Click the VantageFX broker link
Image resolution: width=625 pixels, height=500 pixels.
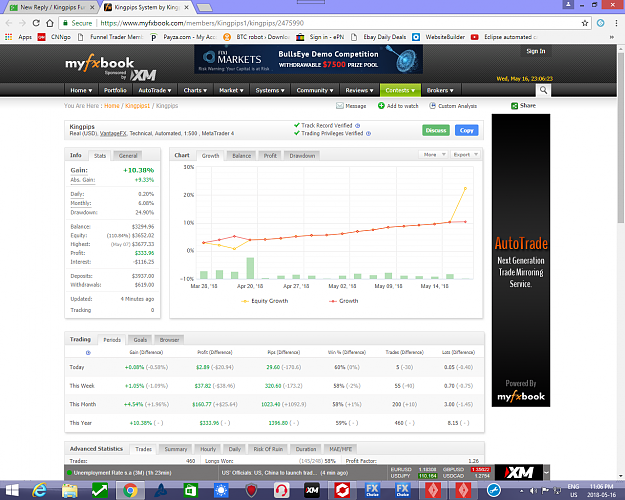pos(113,134)
